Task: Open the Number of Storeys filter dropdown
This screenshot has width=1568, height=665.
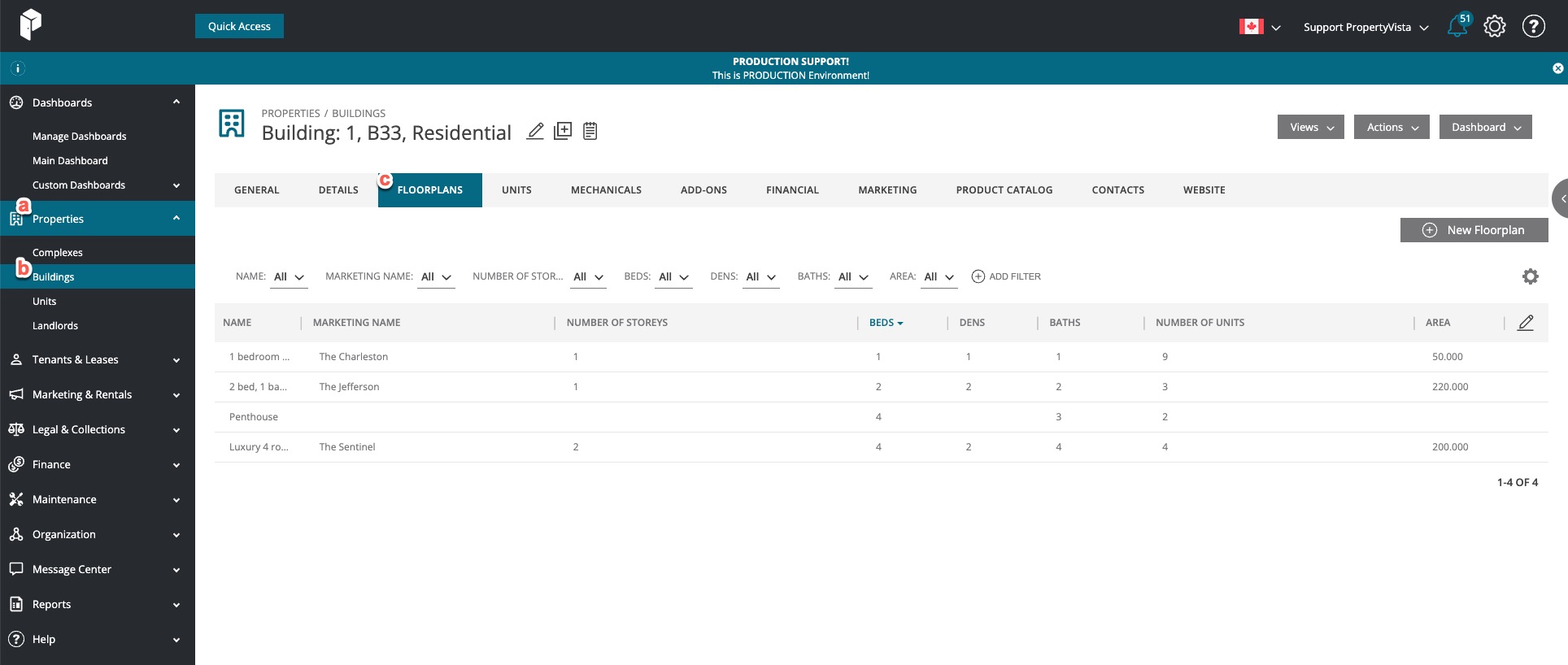Action: [588, 277]
